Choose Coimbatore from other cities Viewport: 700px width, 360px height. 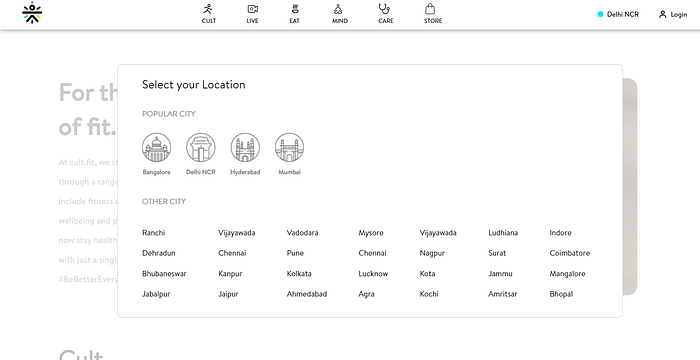coord(570,253)
